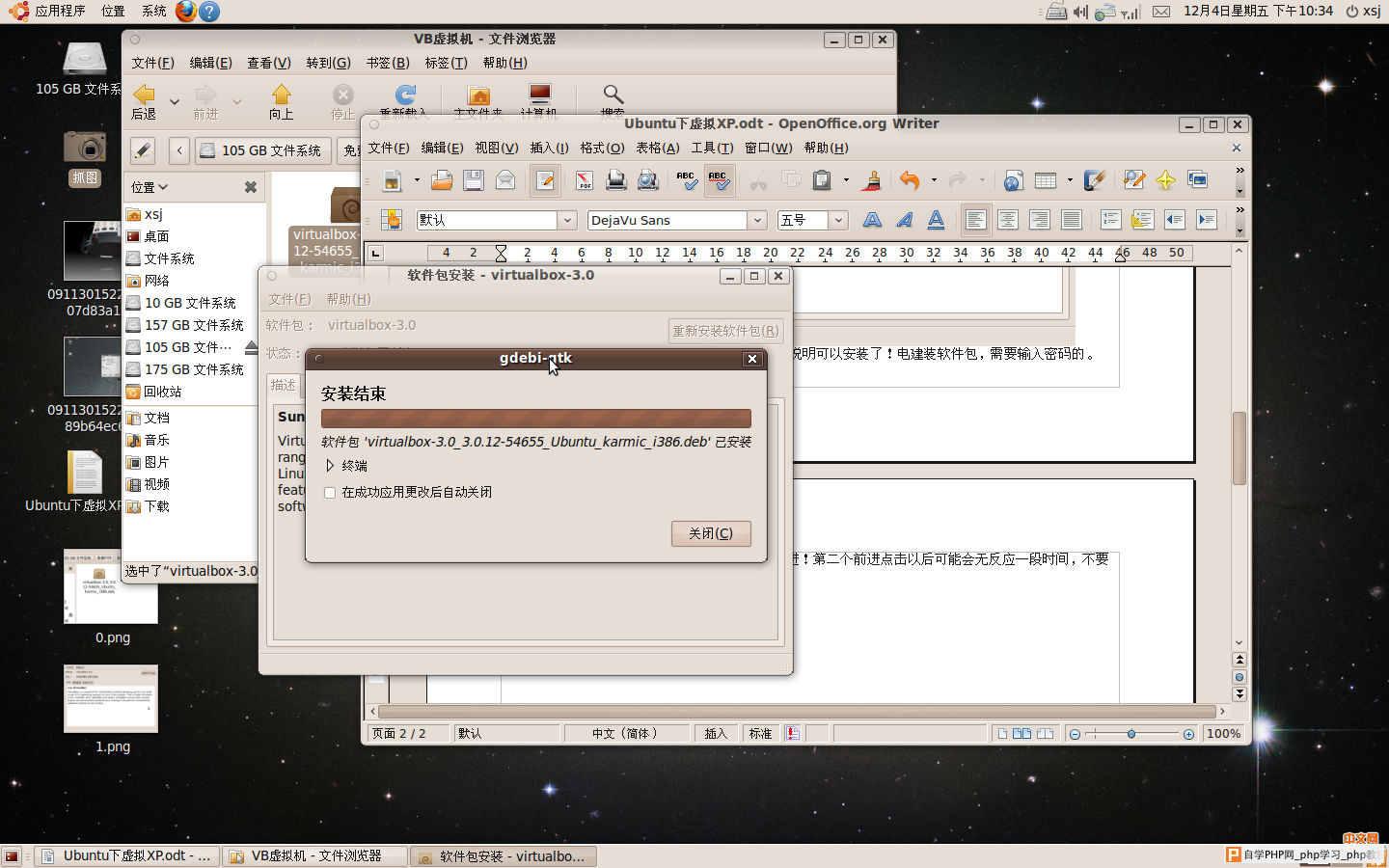Select 157 GB 文件系统 in the sidebar
1389x868 pixels.
[x=185, y=325]
